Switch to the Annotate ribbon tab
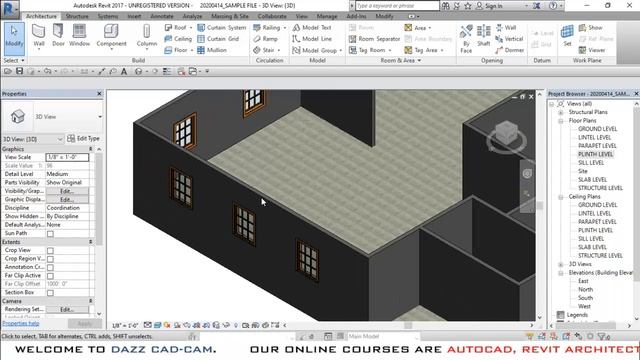 coord(162,16)
